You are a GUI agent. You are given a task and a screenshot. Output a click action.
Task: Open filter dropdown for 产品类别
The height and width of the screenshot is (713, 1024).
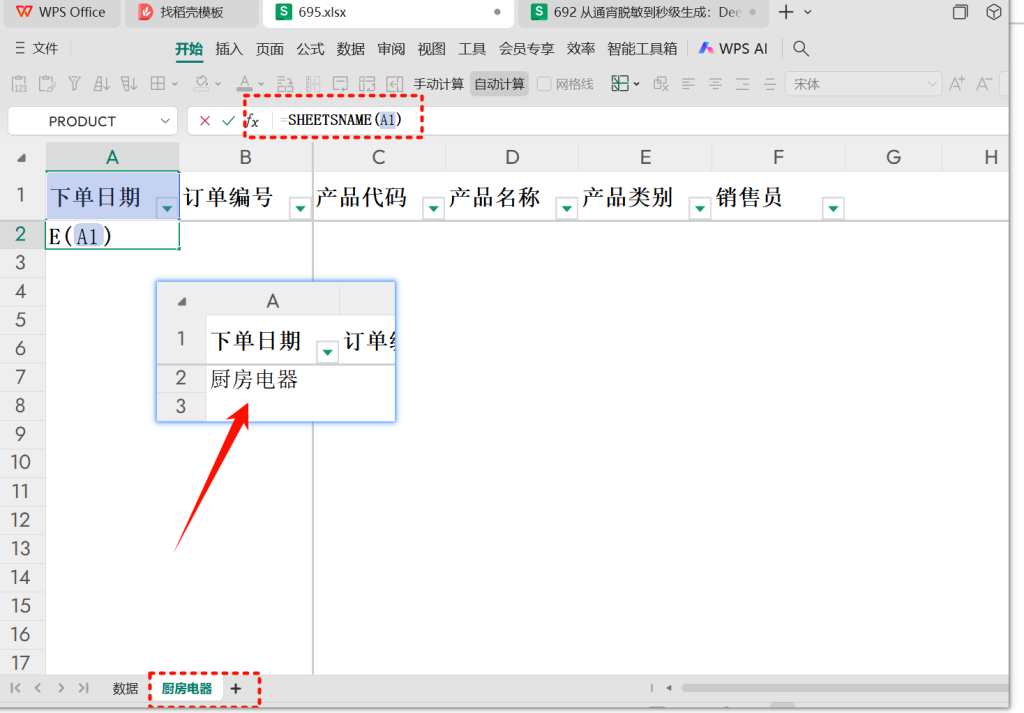tap(699, 208)
